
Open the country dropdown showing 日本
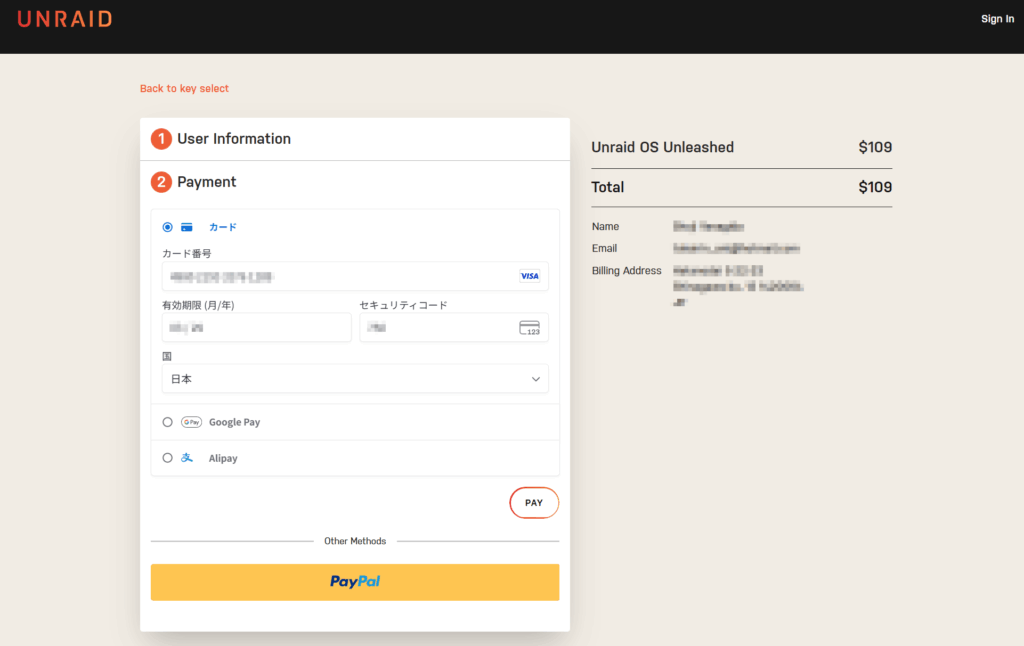coord(355,379)
